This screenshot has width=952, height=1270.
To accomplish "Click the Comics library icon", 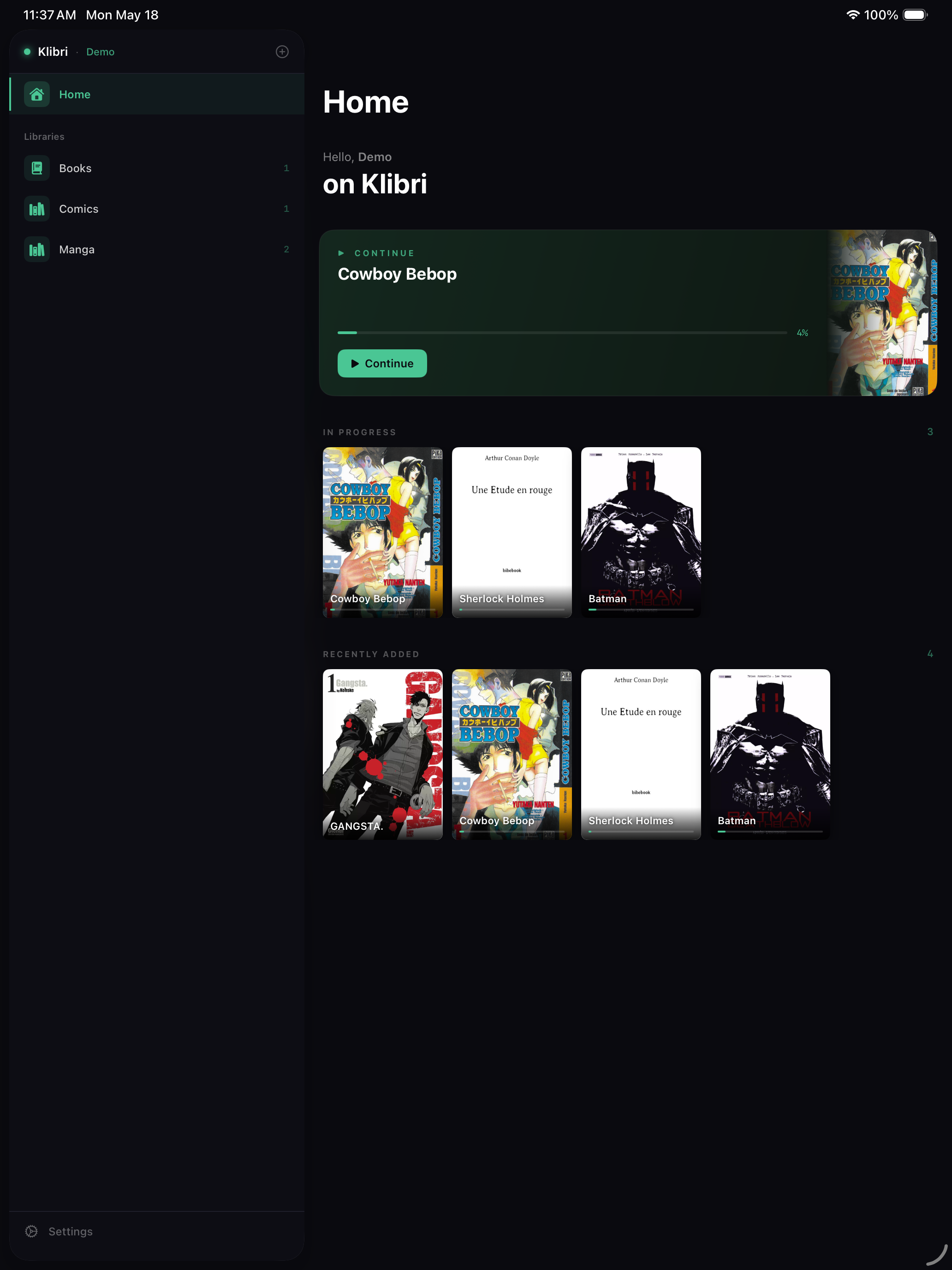I will pyautogui.click(x=37, y=209).
